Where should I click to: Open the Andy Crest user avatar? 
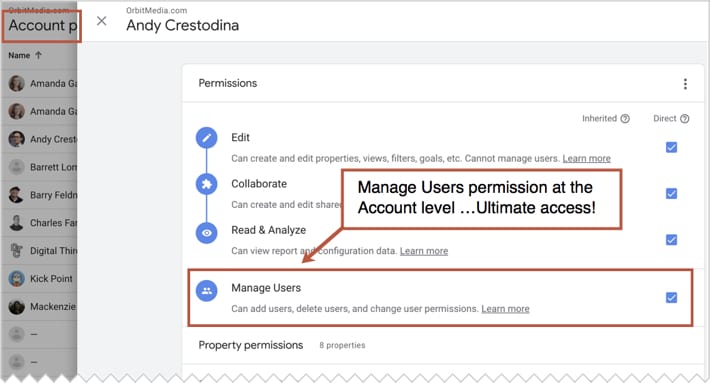point(16,139)
